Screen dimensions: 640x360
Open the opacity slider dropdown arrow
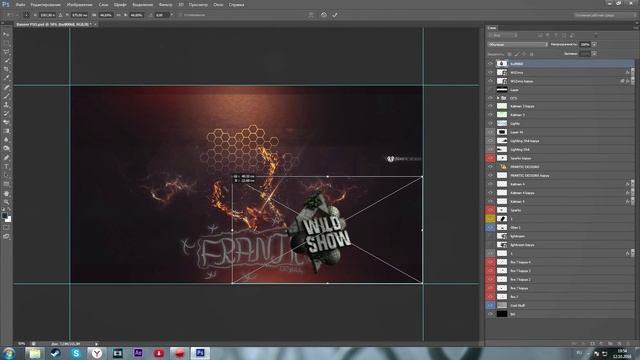(x=594, y=44)
